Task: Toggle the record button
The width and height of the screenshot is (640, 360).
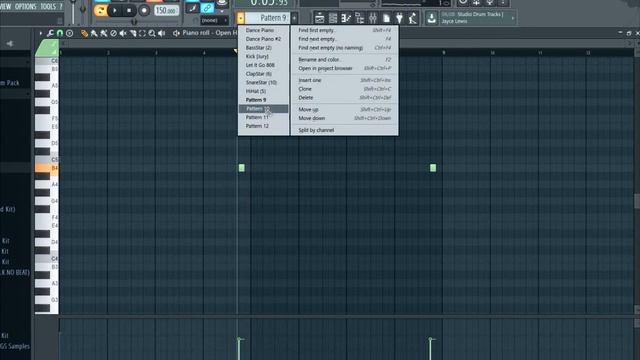Action: (x=144, y=11)
